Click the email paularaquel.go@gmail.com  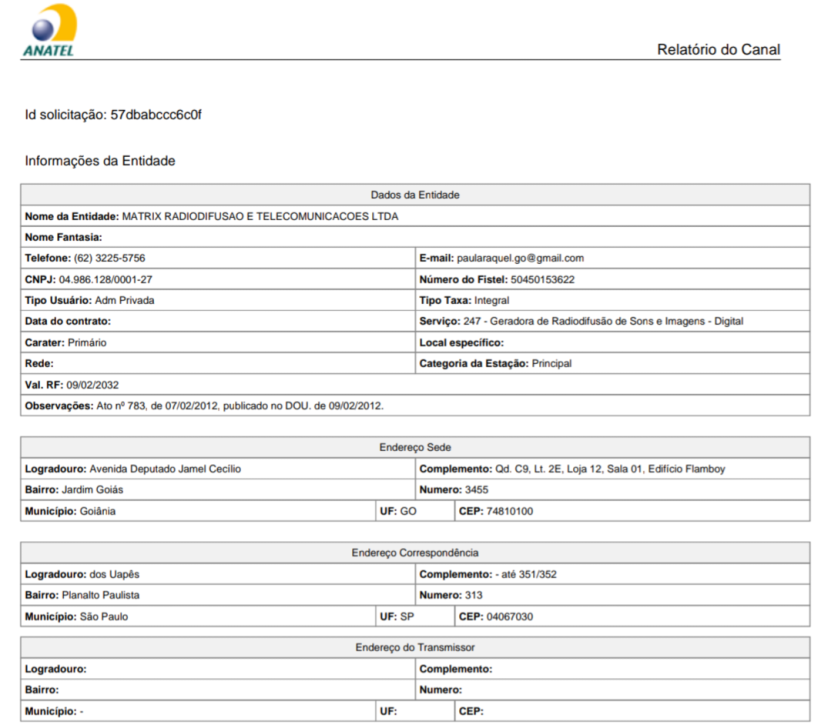520,258
